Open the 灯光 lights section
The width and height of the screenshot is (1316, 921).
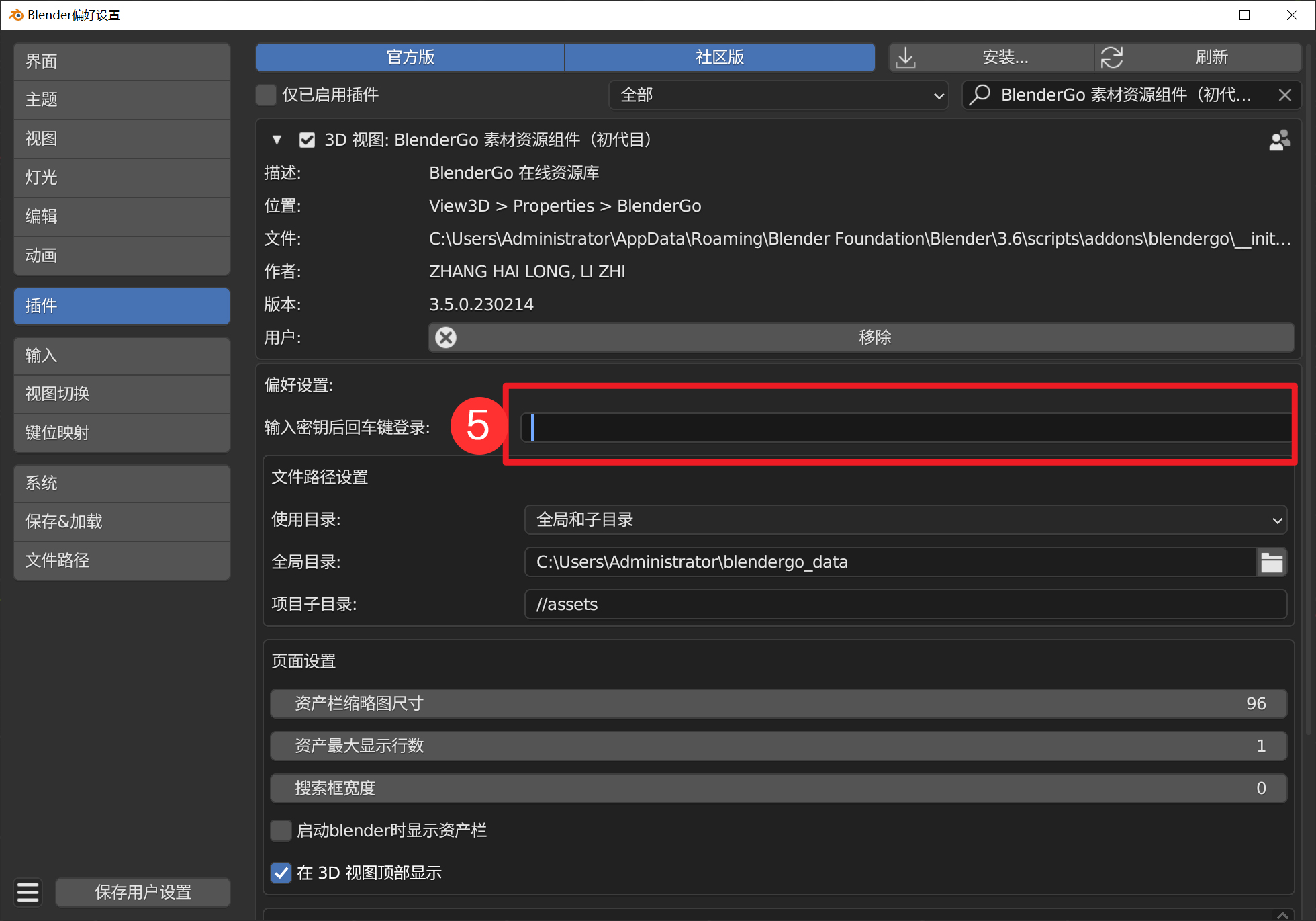click(x=122, y=177)
